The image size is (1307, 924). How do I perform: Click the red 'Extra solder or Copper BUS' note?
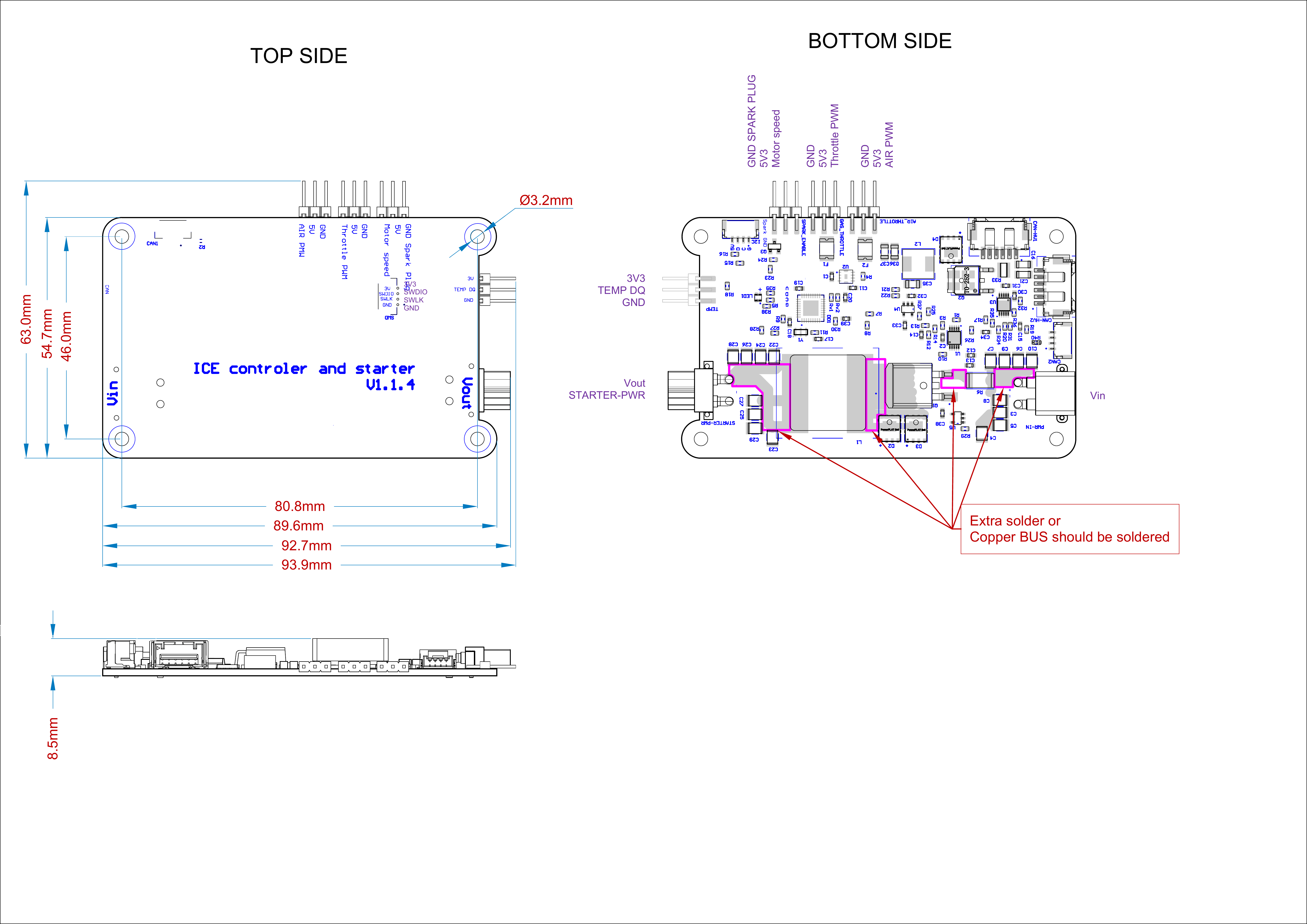[1070, 529]
